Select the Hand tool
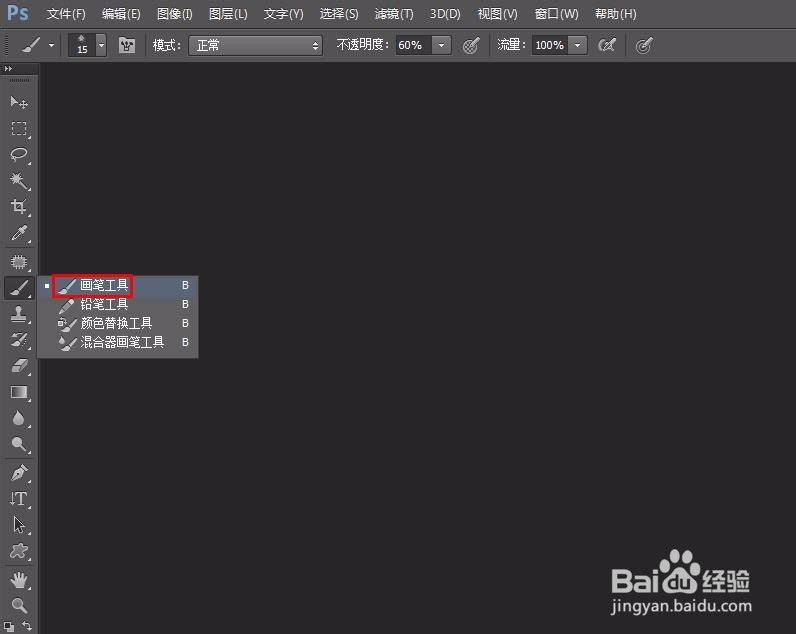The image size is (796, 634). (19, 580)
